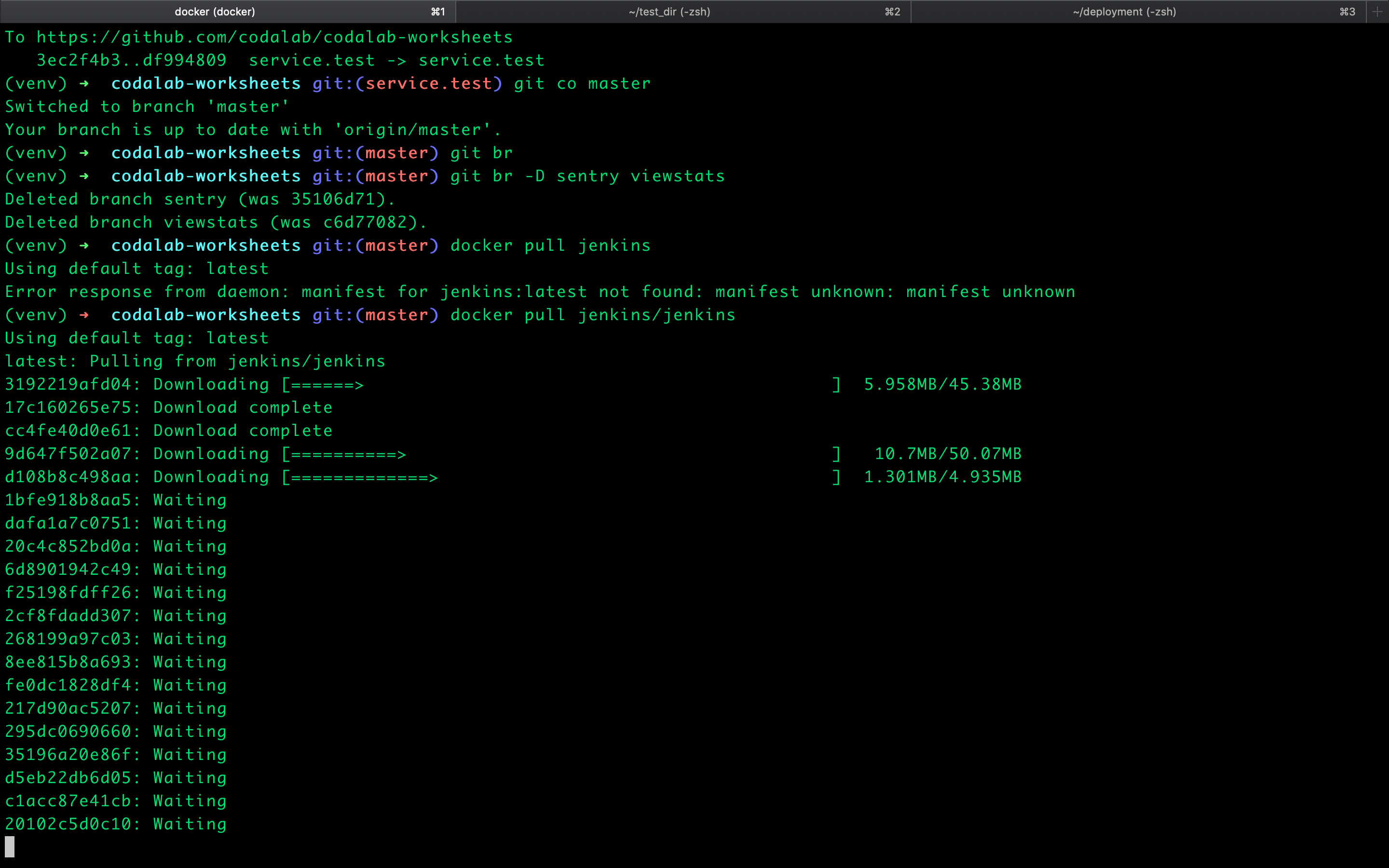Switch to the docker (docker) tab
Image resolution: width=1389 pixels, height=868 pixels.
tap(215, 12)
